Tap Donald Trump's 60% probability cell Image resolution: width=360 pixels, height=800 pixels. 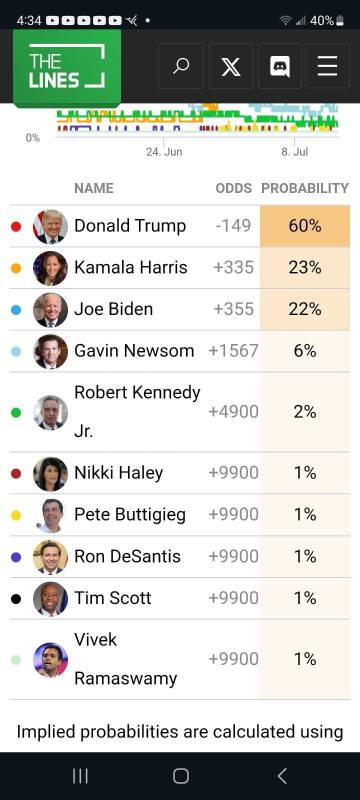[x=305, y=226]
